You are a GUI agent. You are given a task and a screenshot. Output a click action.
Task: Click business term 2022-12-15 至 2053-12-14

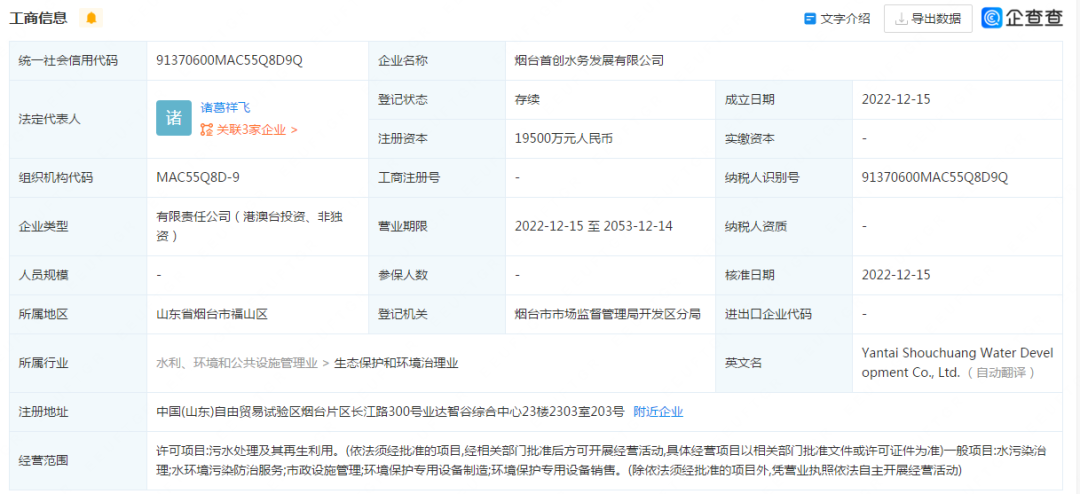(594, 226)
